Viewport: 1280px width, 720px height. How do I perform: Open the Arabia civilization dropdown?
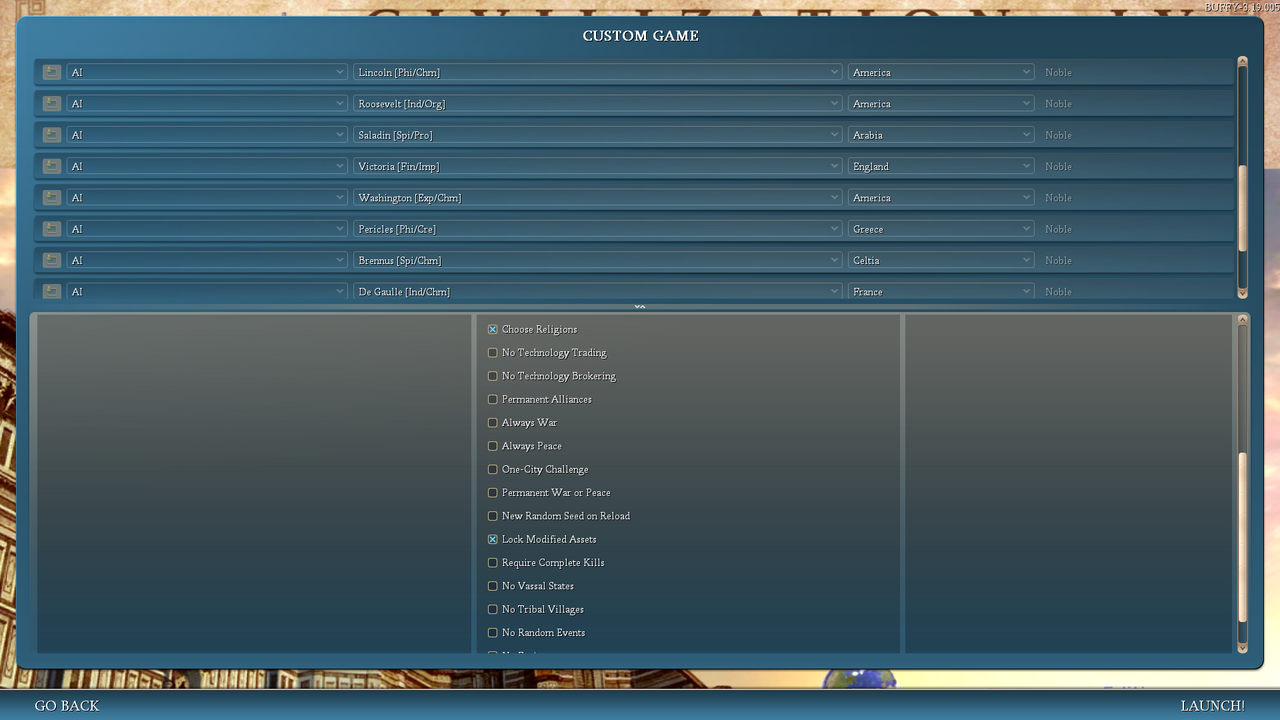[941, 135]
